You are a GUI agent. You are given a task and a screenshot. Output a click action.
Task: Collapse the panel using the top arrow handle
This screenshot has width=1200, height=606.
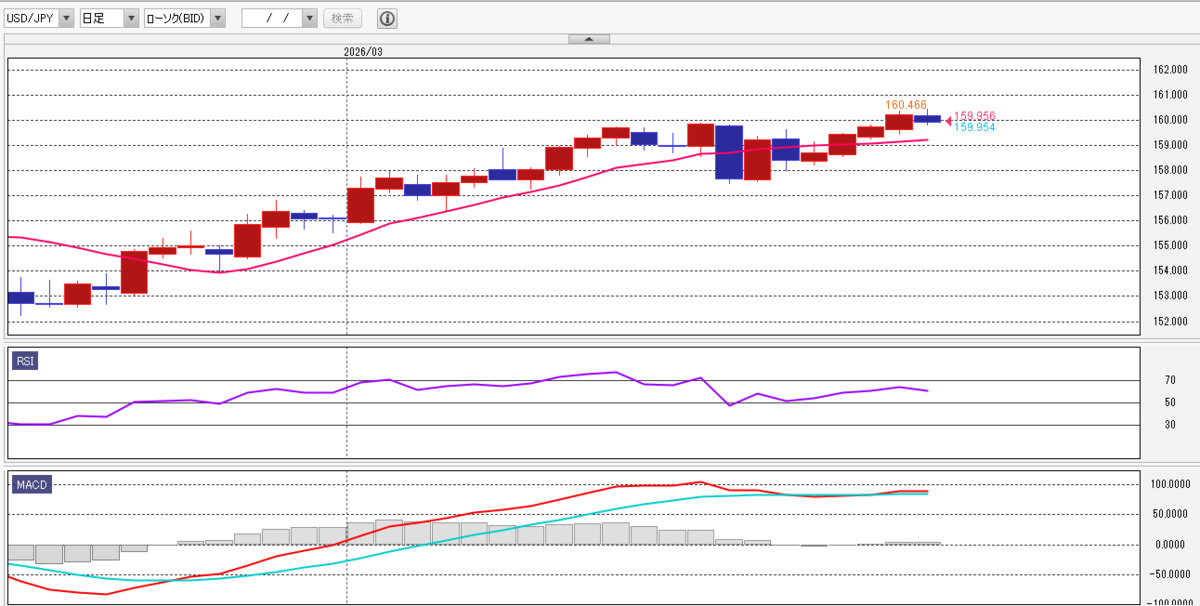589,39
